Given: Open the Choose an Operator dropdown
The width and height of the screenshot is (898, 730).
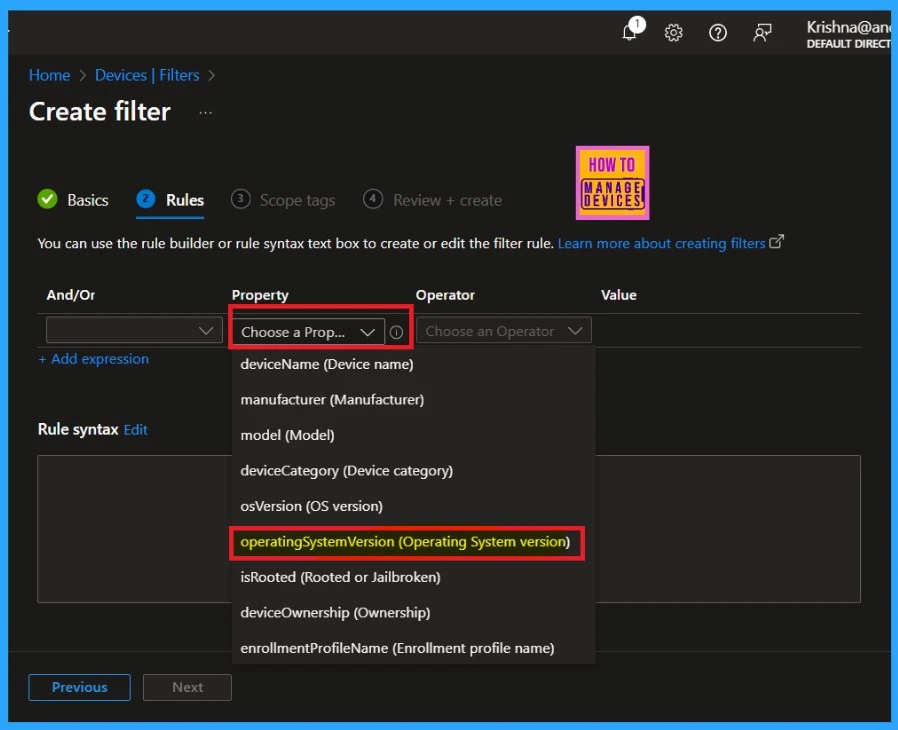Looking at the screenshot, I should click(x=504, y=331).
